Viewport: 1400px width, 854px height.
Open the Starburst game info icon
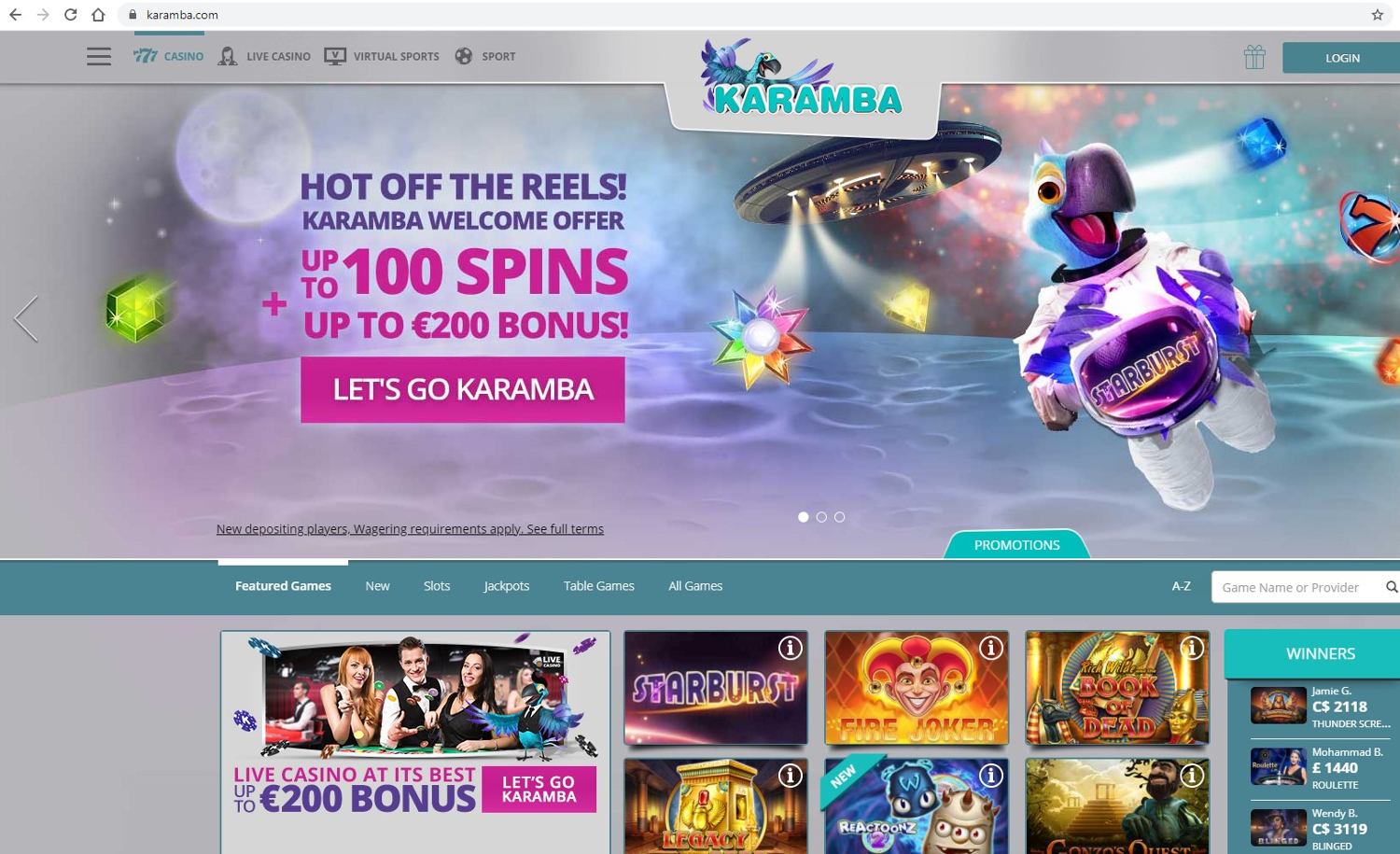click(791, 648)
